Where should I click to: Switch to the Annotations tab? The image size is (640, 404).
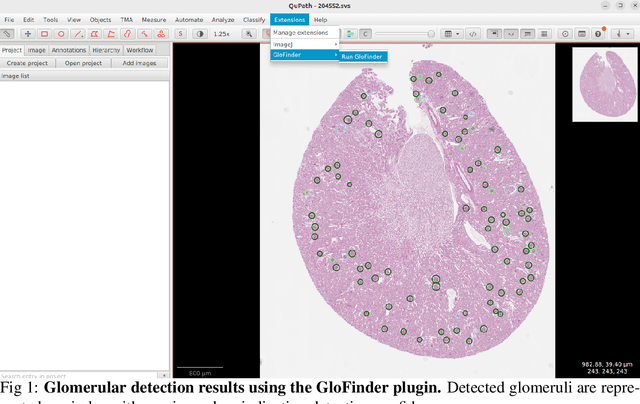point(69,49)
